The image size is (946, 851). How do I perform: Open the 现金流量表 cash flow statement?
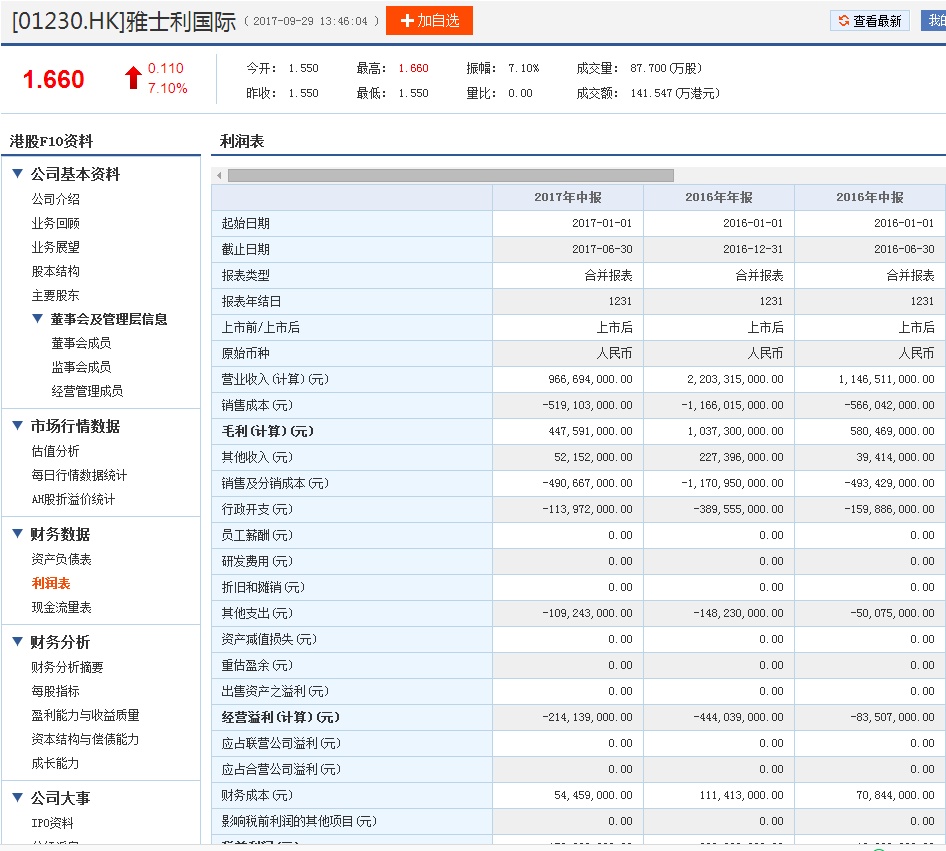(62, 607)
